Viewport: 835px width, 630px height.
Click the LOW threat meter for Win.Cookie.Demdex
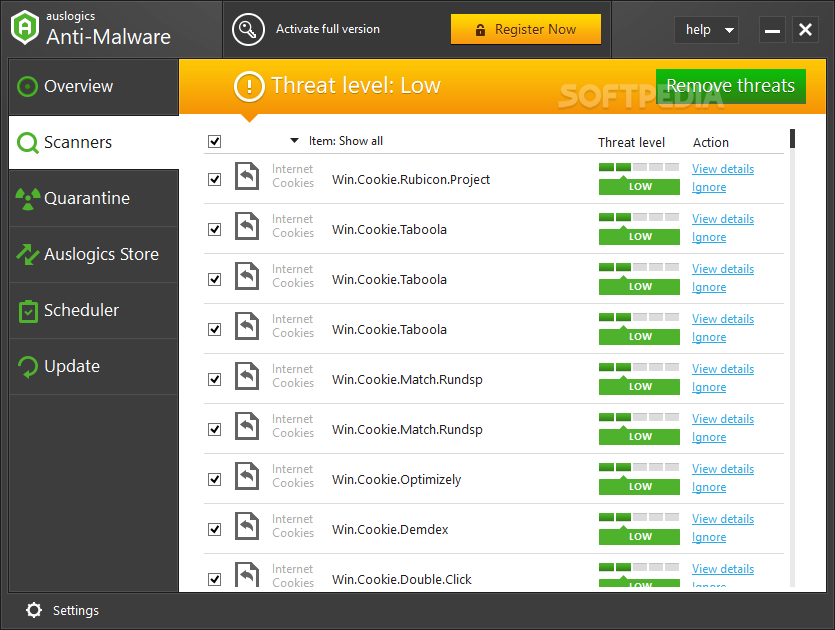pos(639,529)
